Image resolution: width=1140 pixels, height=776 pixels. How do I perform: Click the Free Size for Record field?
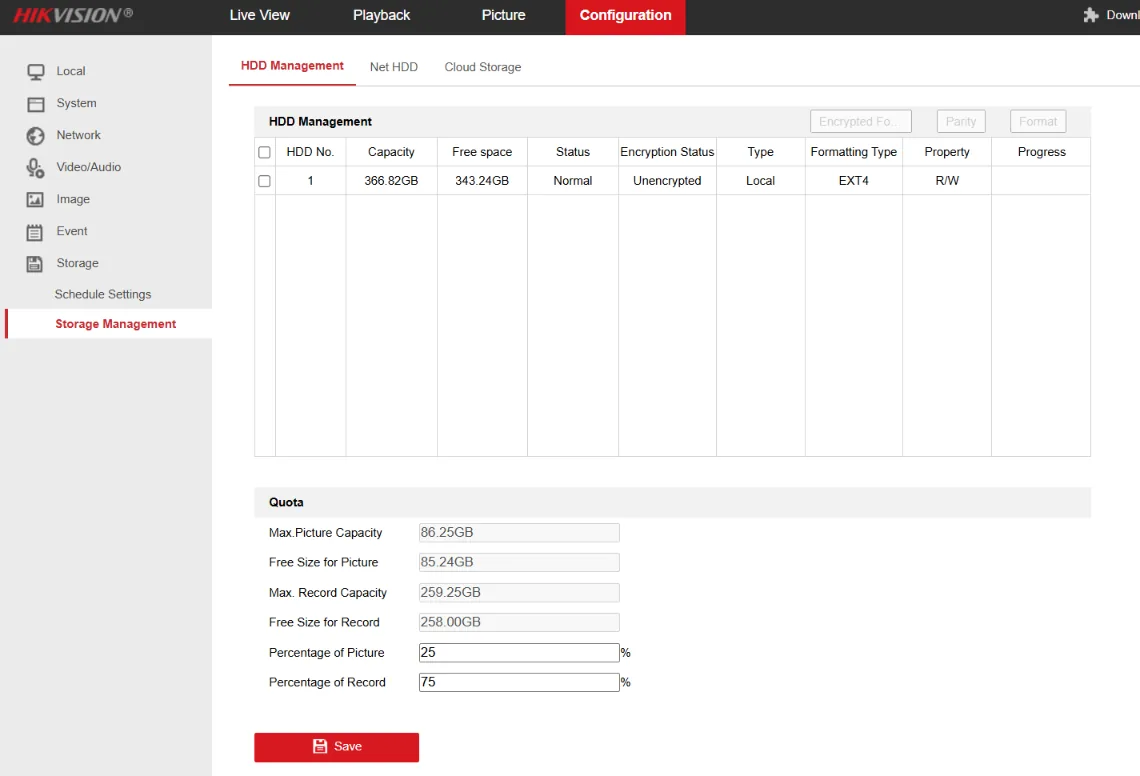[519, 623]
